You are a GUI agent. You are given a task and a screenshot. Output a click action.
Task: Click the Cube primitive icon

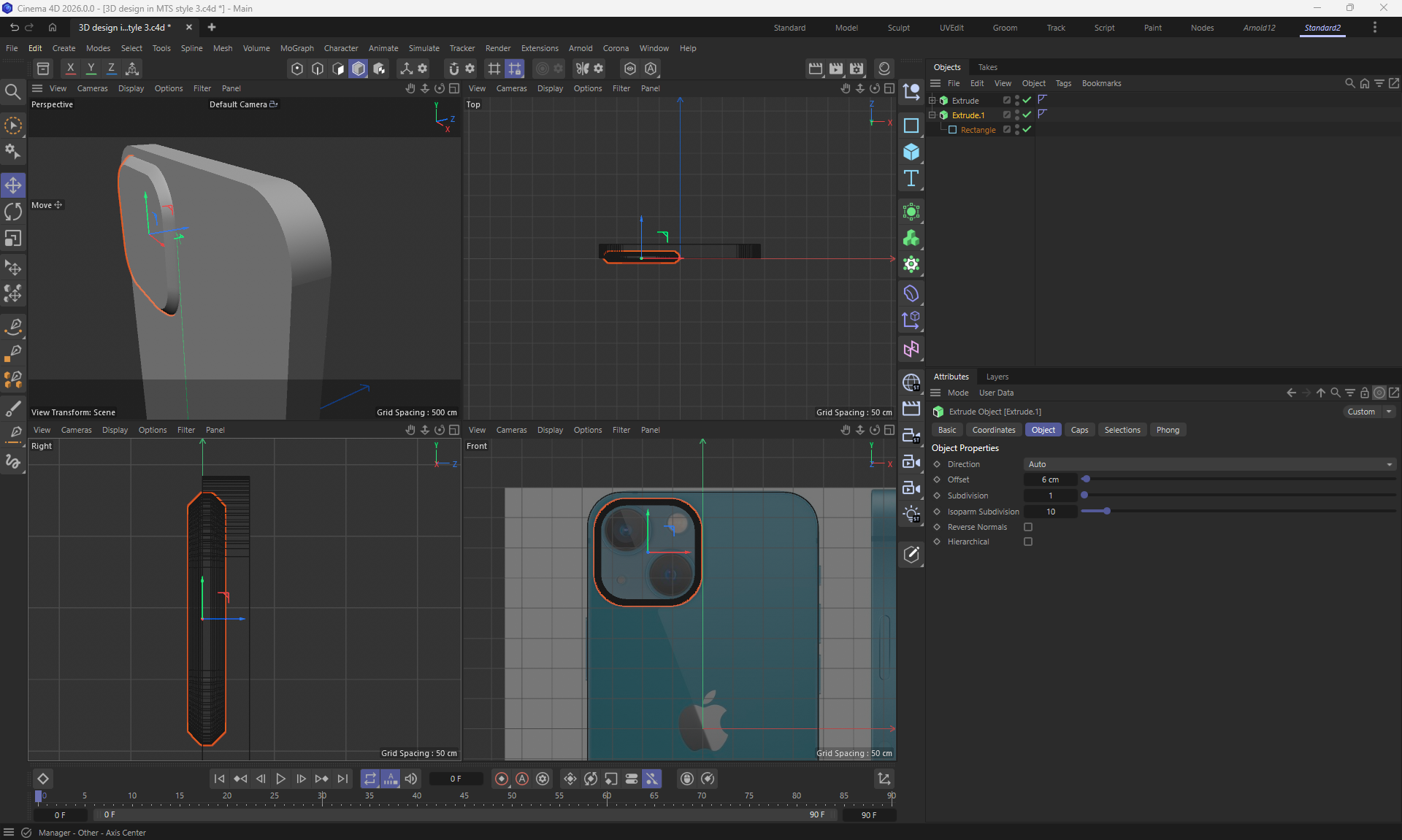pyautogui.click(x=911, y=152)
